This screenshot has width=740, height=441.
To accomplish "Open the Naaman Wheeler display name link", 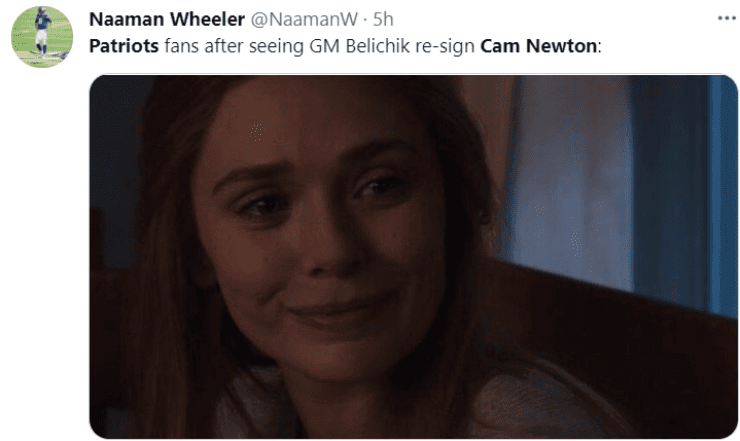I will 167,19.
